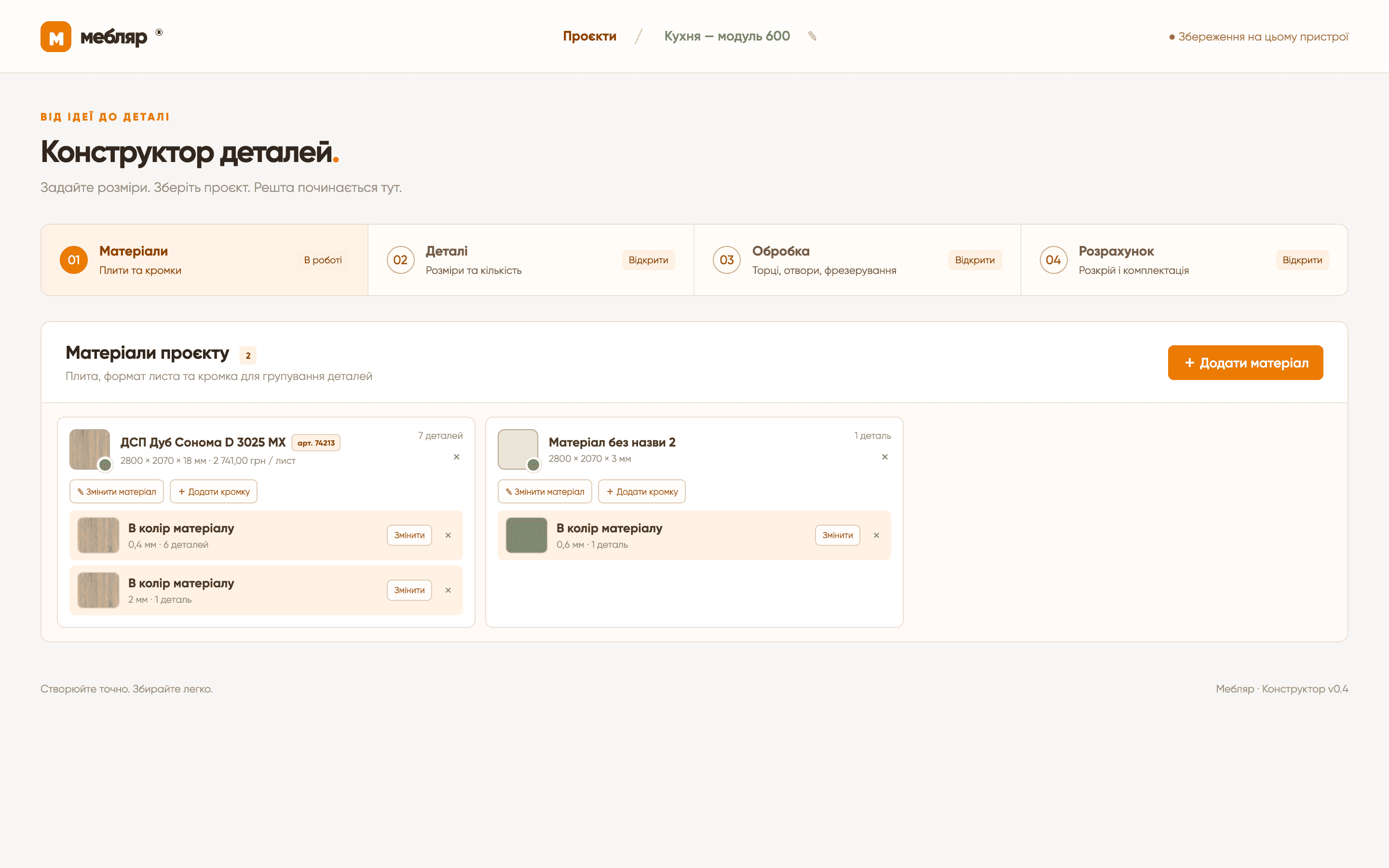Remove the ДСП Дуб Сонома material card
1389x868 pixels.
pos(456,457)
